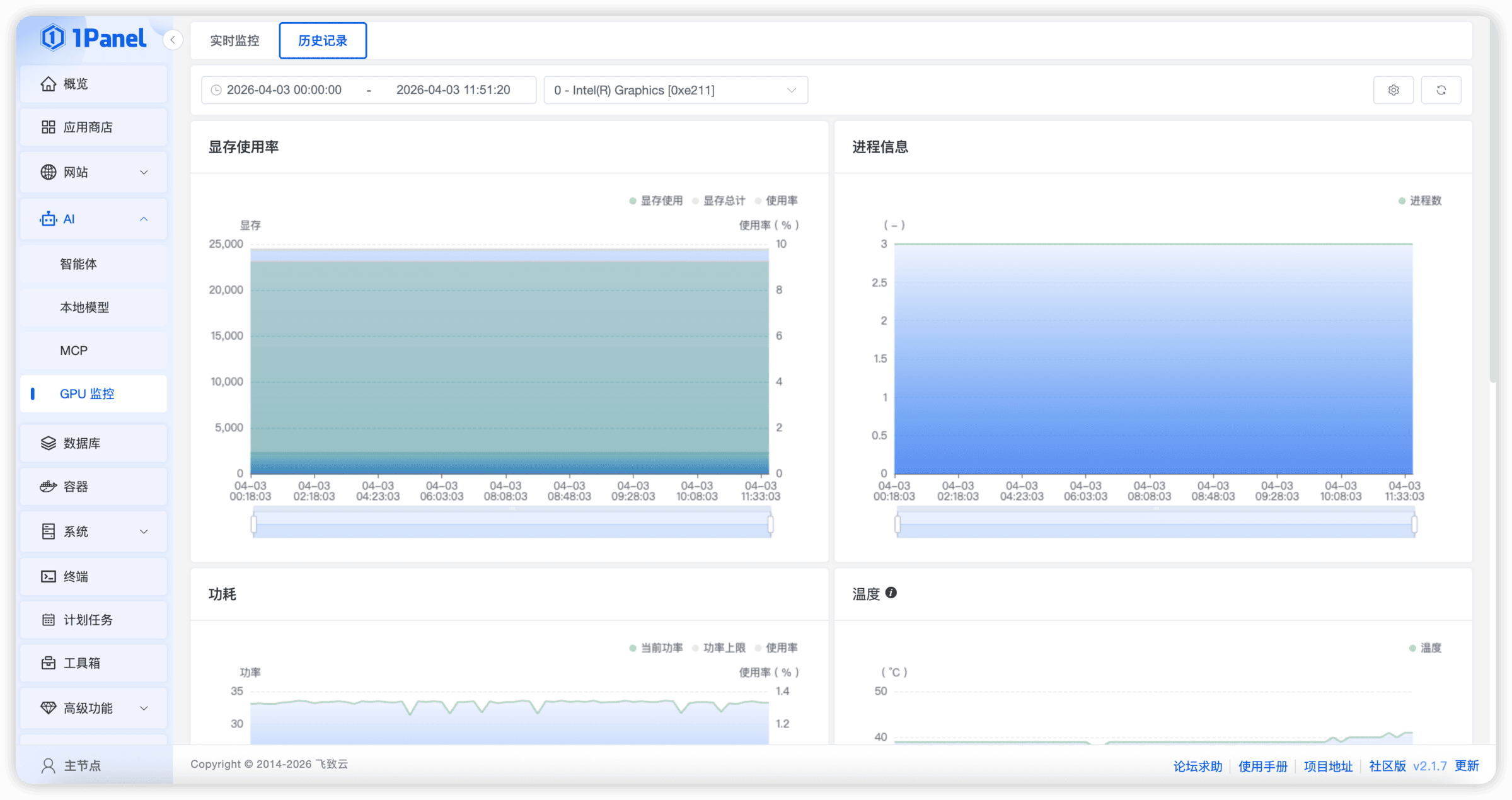The width and height of the screenshot is (1512, 800).
Task: Expand the 网站 sidebar menu
Action: [x=93, y=172]
